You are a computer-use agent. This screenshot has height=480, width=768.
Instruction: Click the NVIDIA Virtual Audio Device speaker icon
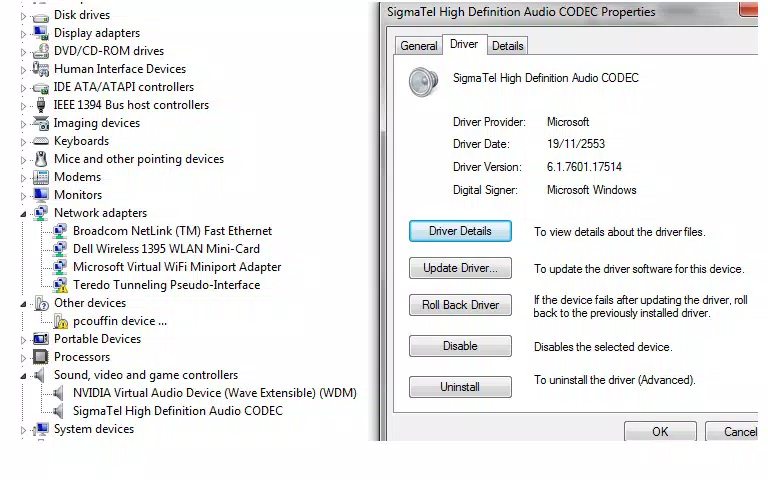pyautogui.click(x=58, y=393)
